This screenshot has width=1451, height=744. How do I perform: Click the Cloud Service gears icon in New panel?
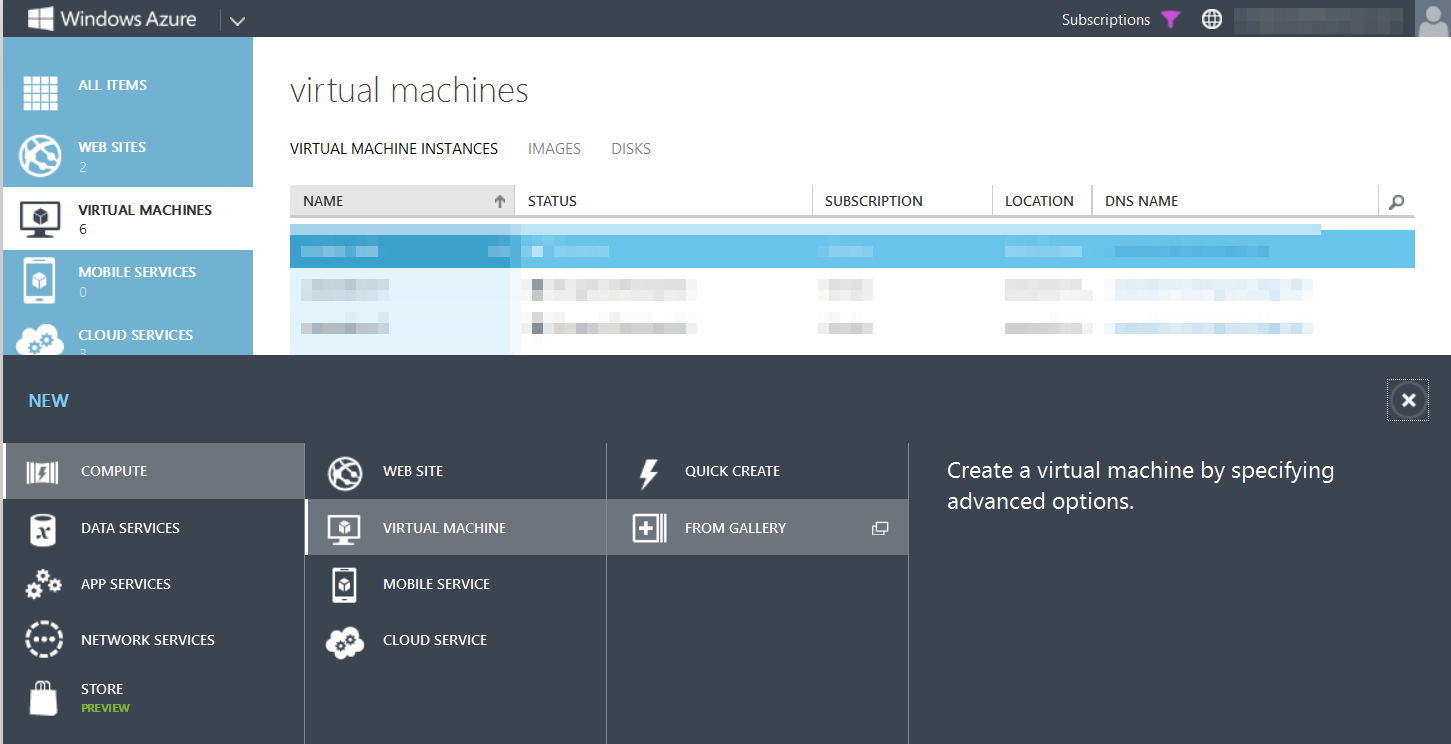345,642
